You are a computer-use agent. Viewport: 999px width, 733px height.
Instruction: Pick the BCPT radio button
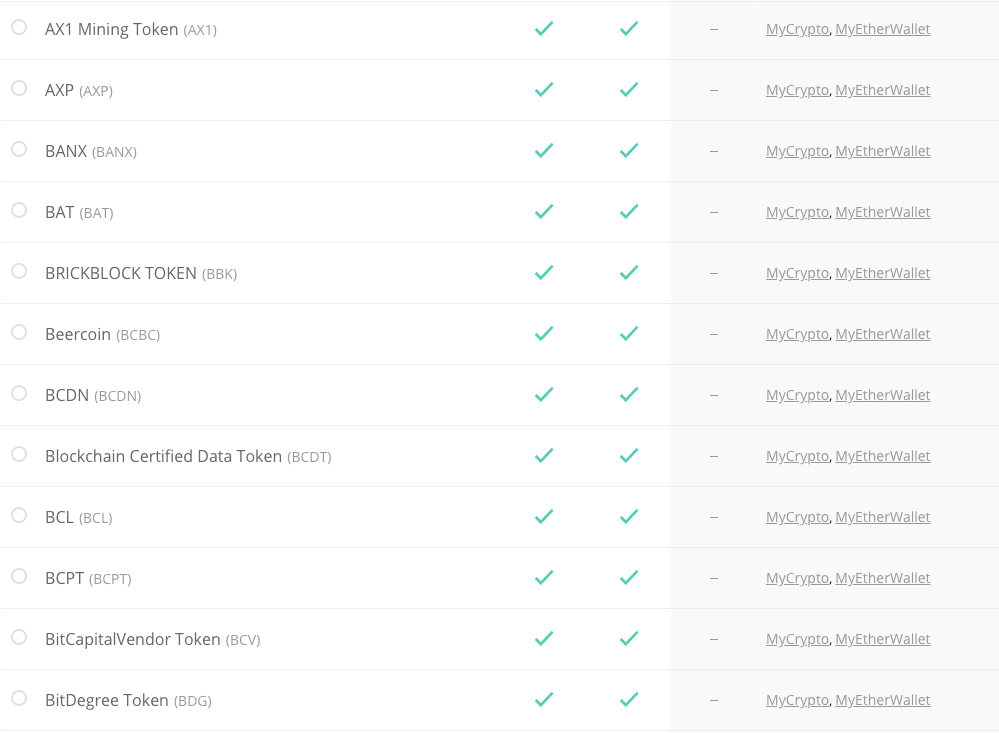pyautogui.click(x=19, y=576)
